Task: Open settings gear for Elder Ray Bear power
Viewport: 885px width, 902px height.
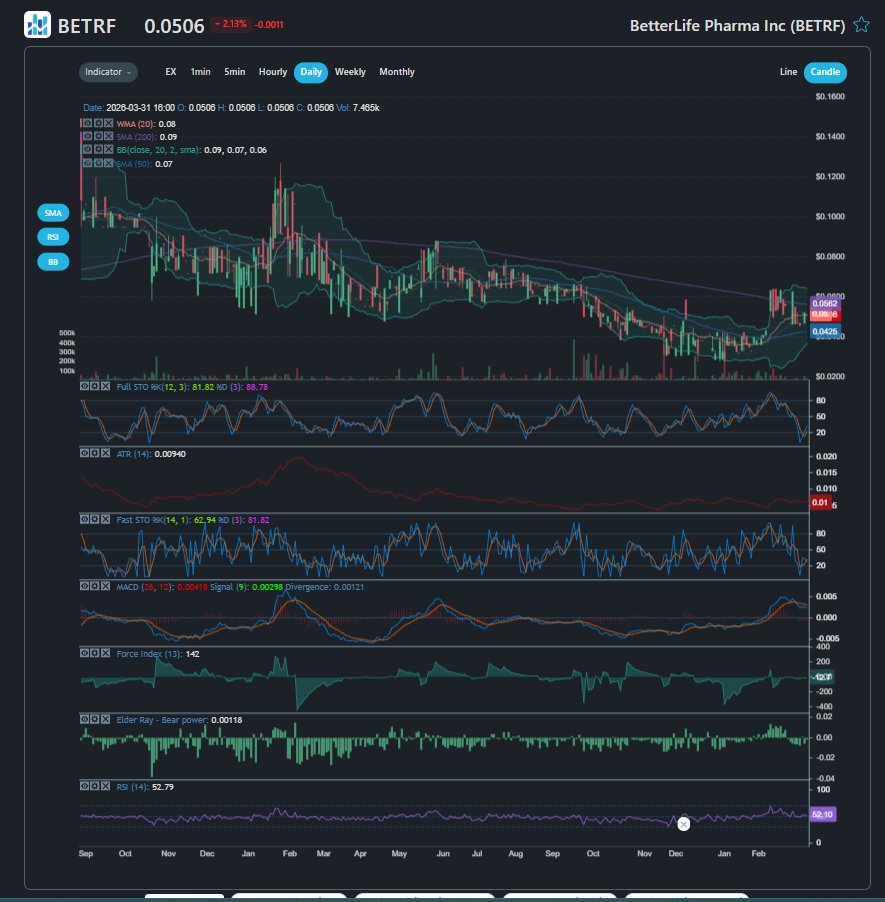Action: 95,720
